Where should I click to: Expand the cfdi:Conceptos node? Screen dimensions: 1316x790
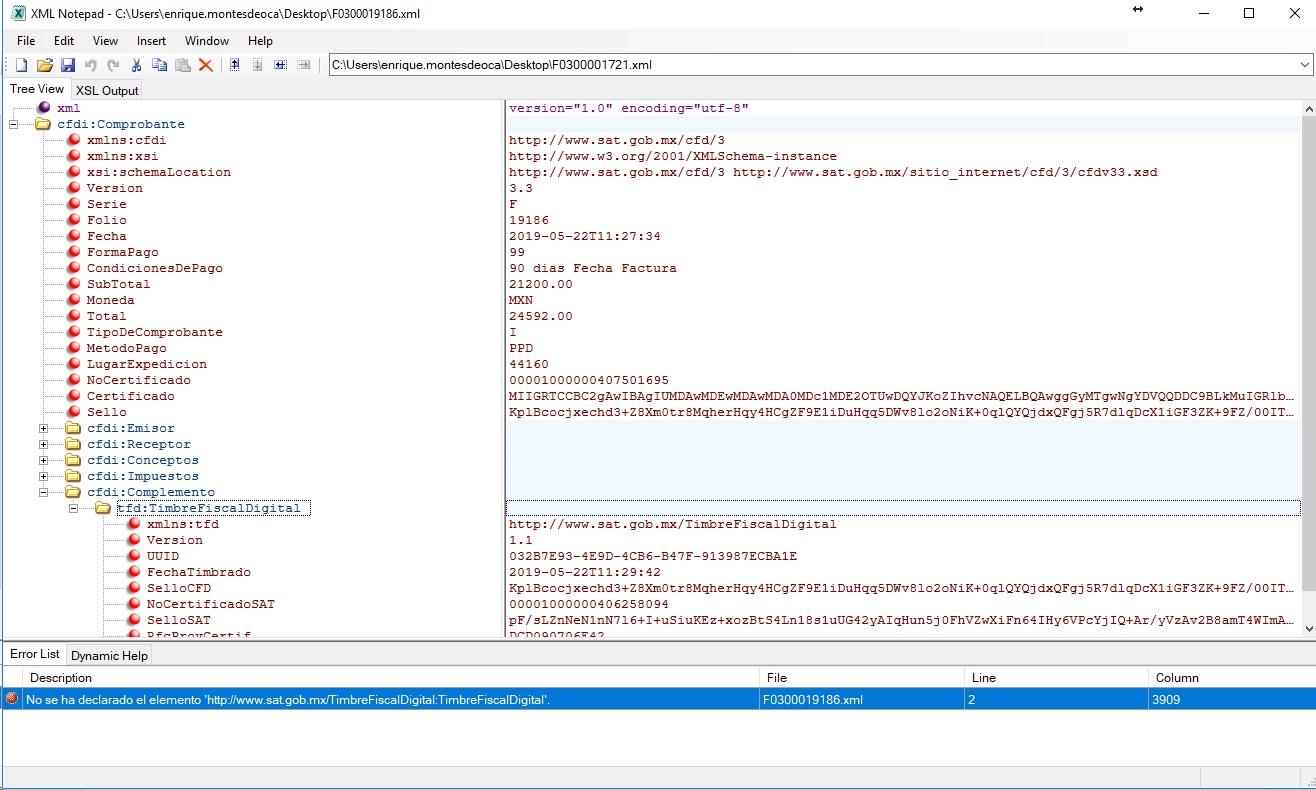tap(44, 460)
